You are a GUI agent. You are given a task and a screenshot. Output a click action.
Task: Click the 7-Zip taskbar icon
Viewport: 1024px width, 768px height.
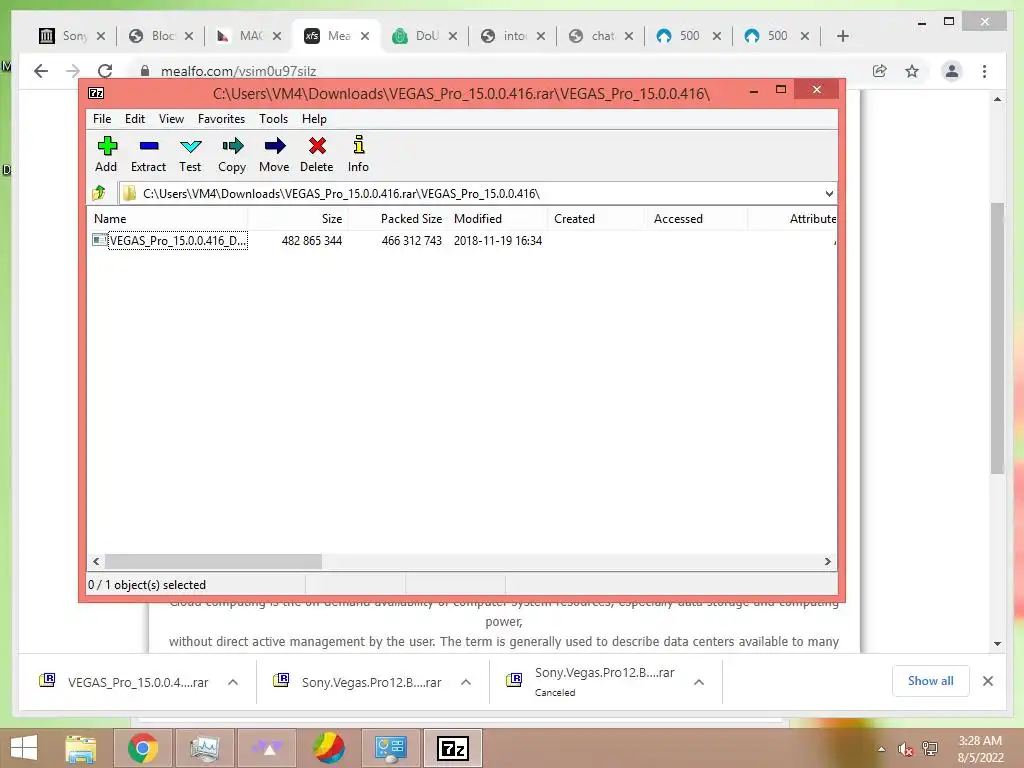pyautogui.click(x=453, y=748)
